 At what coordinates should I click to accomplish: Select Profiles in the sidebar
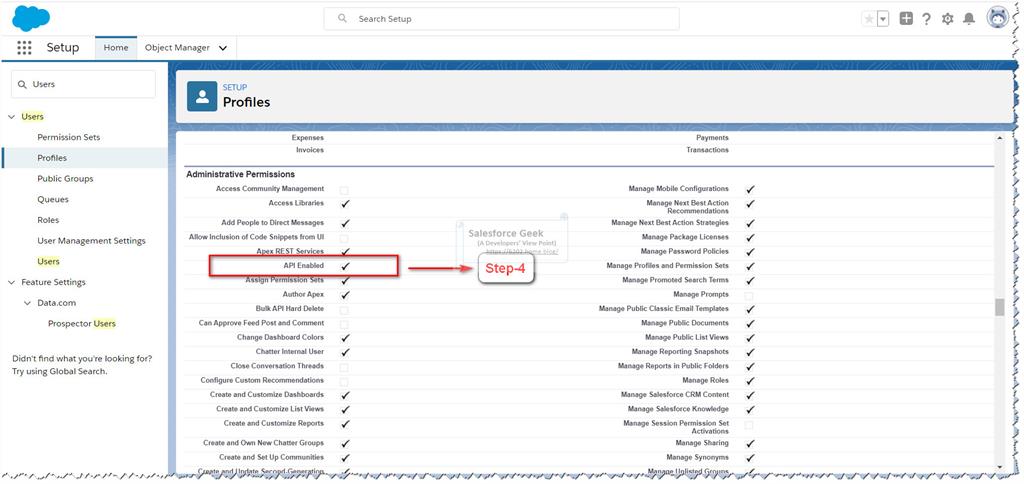[52, 158]
